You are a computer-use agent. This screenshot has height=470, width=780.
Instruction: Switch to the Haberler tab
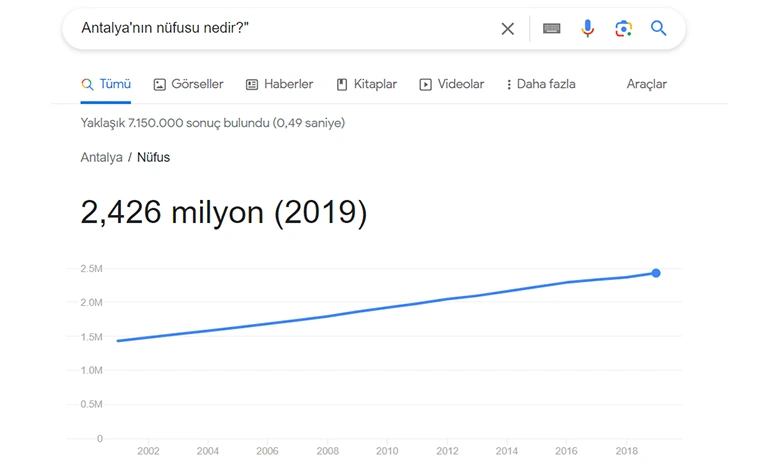[x=288, y=85]
